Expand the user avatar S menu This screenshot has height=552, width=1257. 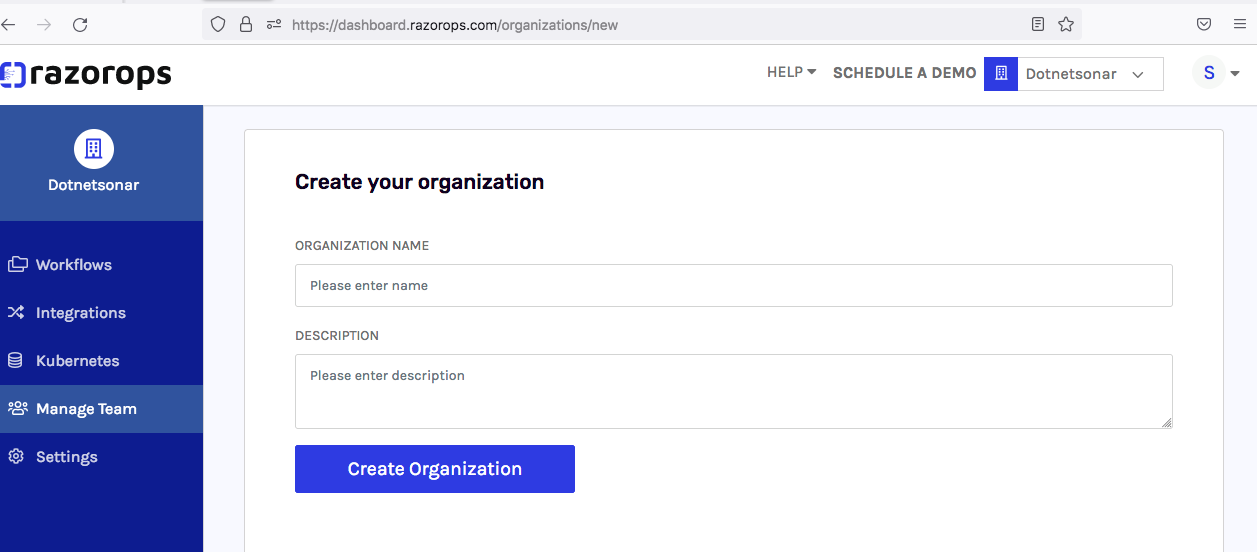coord(1217,73)
